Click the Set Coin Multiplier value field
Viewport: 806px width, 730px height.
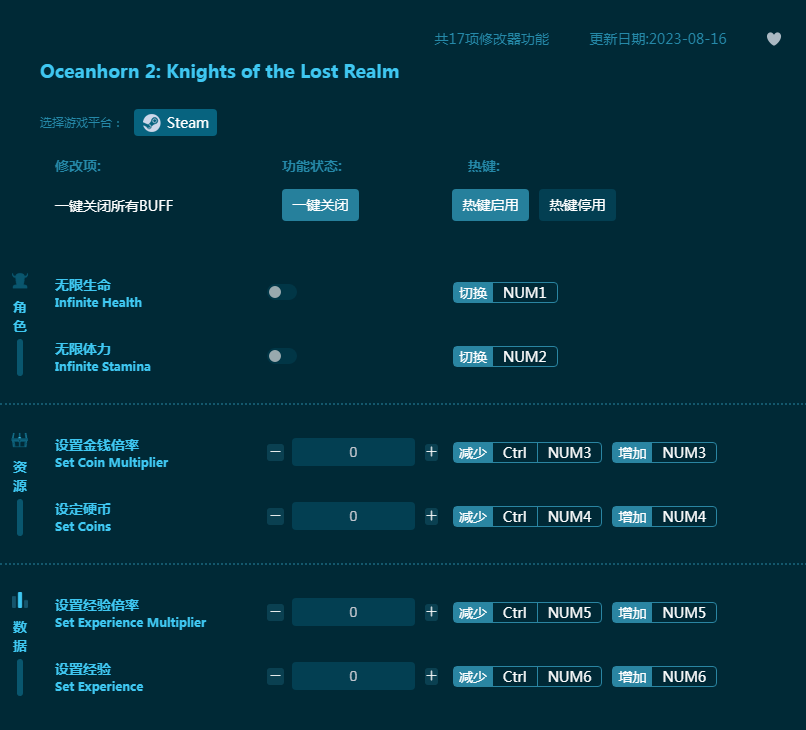pyautogui.click(x=353, y=452)
